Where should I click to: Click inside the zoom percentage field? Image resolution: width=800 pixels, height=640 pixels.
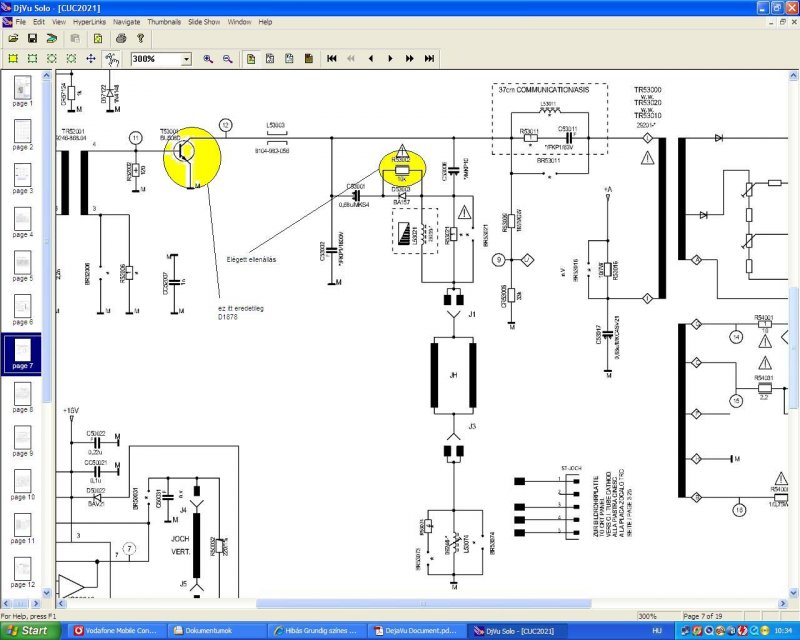[x=156, y=59]
